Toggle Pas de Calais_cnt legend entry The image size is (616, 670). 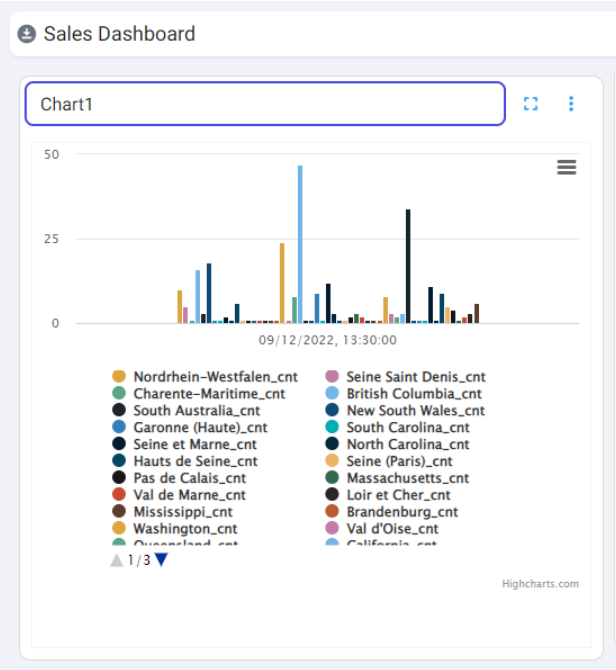coord(179,478)
